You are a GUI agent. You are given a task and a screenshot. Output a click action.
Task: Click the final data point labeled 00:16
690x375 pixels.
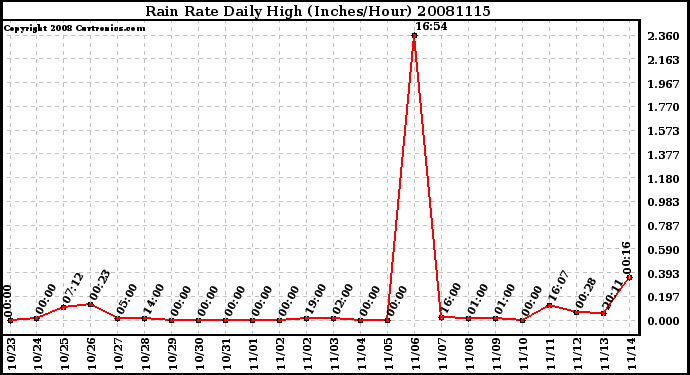tap(630, 277)
